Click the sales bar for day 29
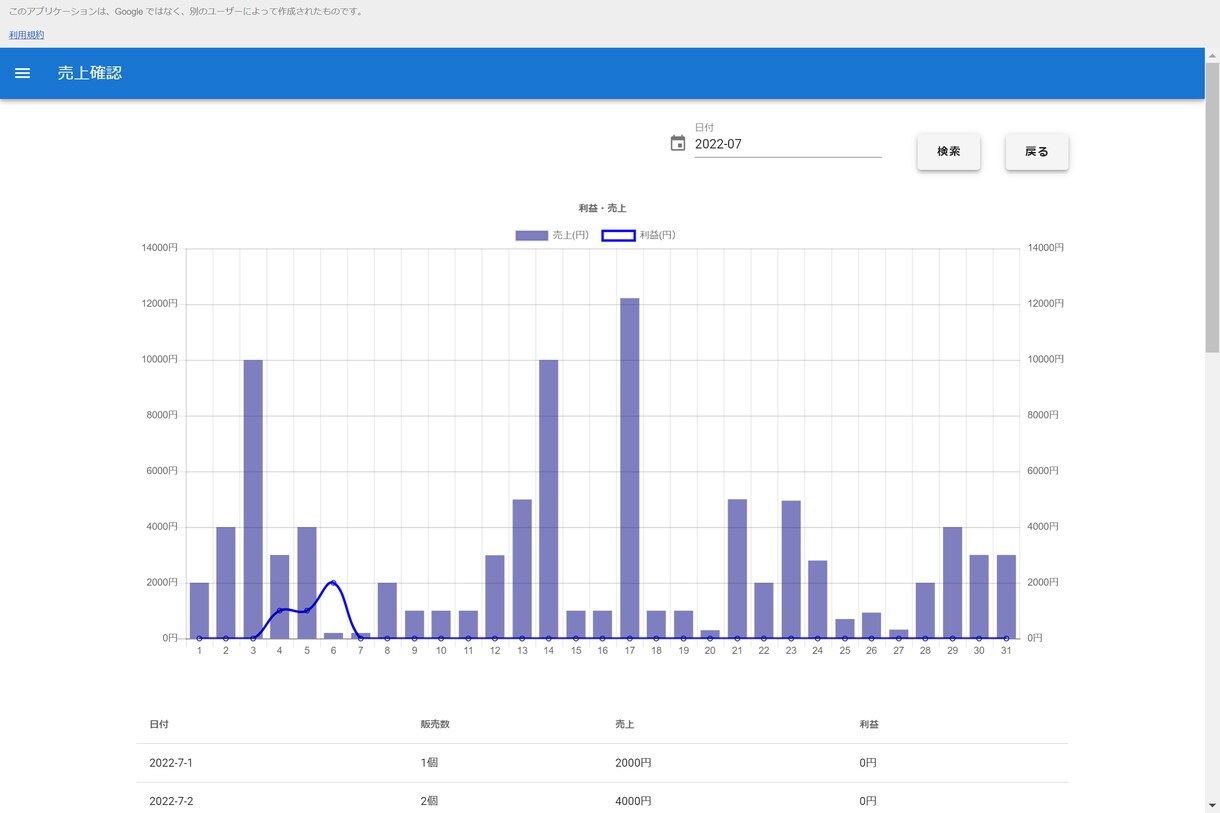This screenshot has width=1220, height=813. click(952, 582)
